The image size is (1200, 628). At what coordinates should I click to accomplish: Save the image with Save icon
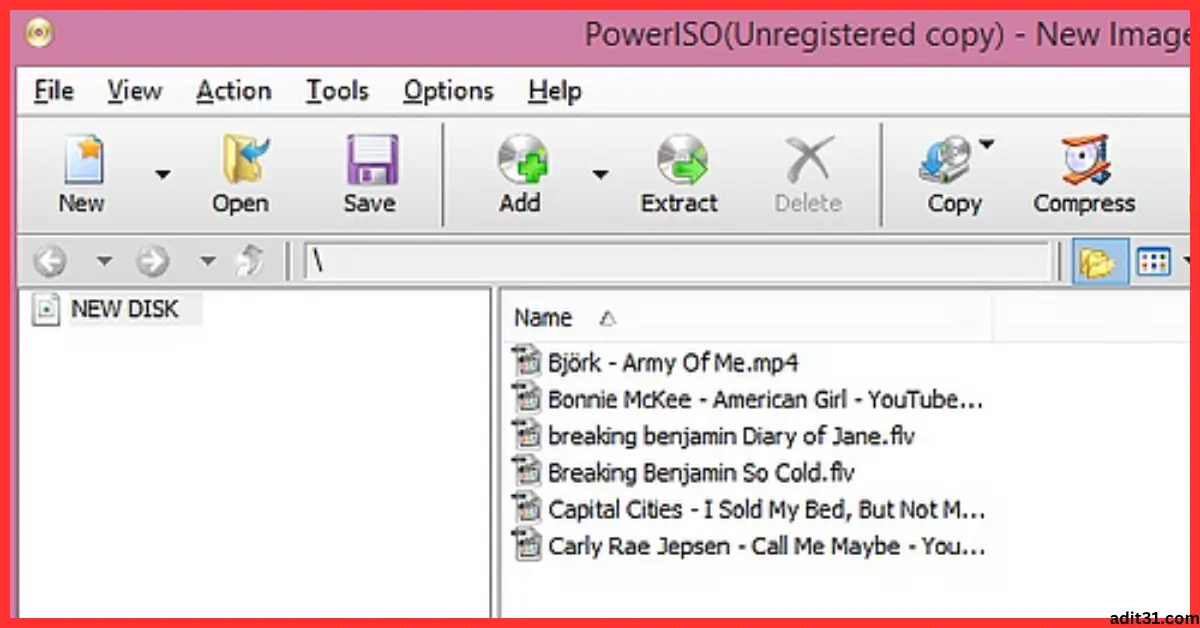(x=372, y=161)
